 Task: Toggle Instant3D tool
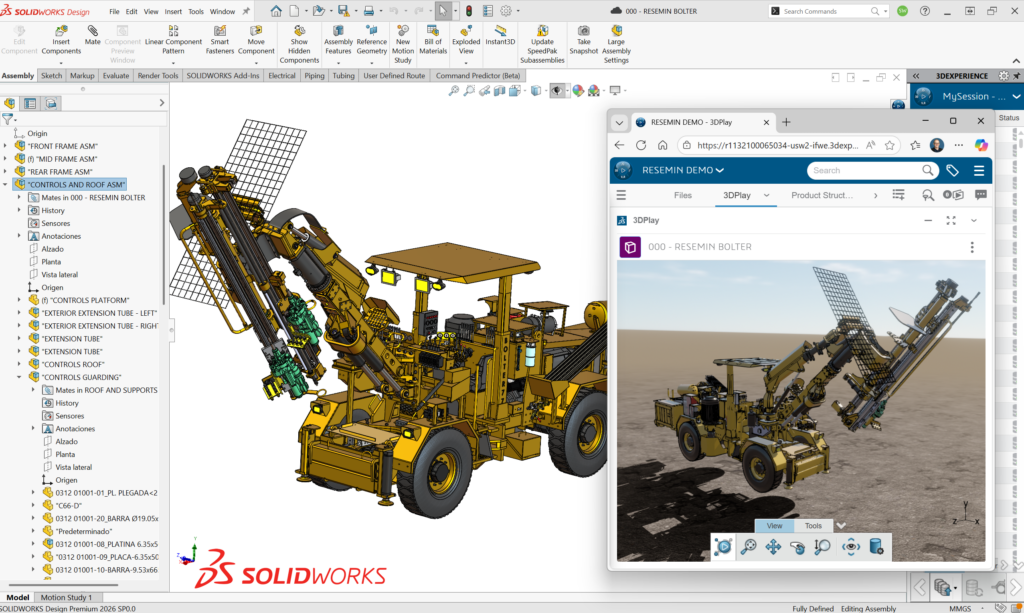(x=500, y=36)
